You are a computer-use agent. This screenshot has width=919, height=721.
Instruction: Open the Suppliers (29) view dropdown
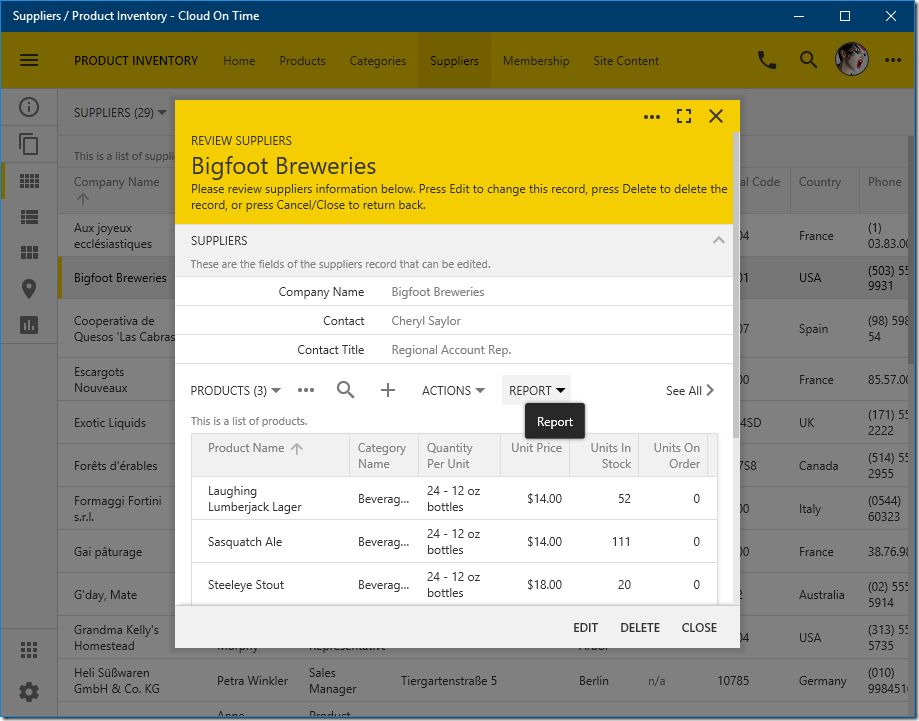coord(120,113)
